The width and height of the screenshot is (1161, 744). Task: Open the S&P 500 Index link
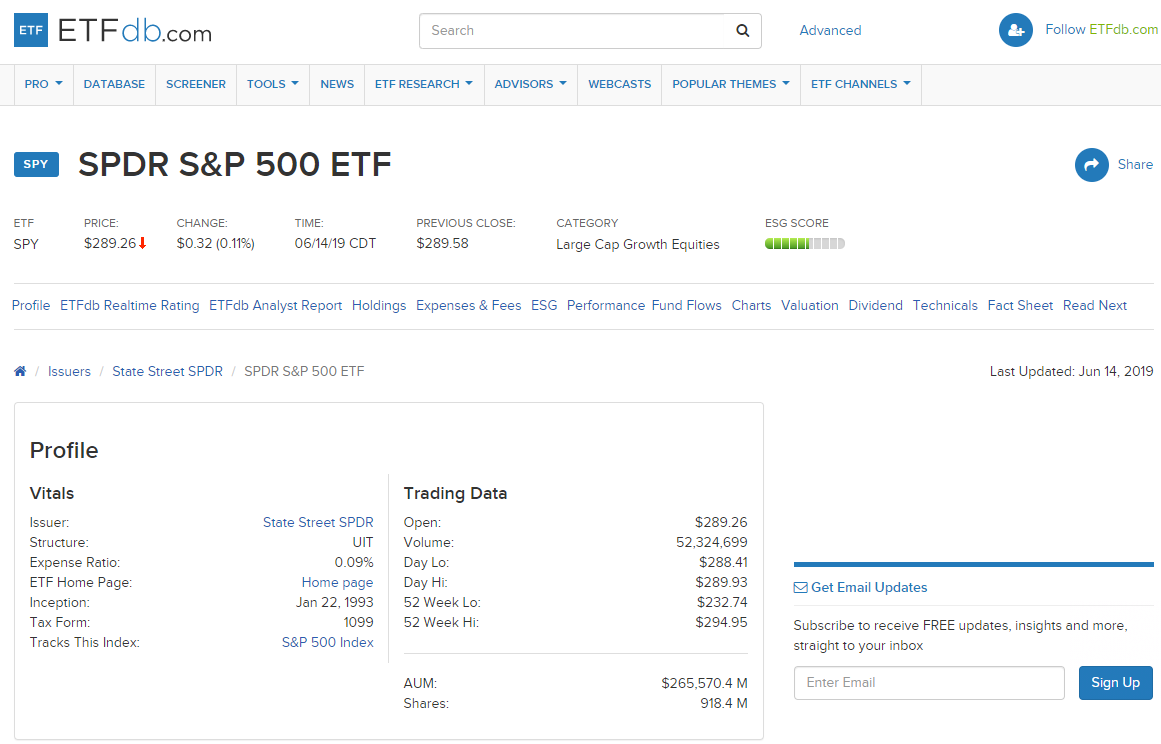(328, 643)
